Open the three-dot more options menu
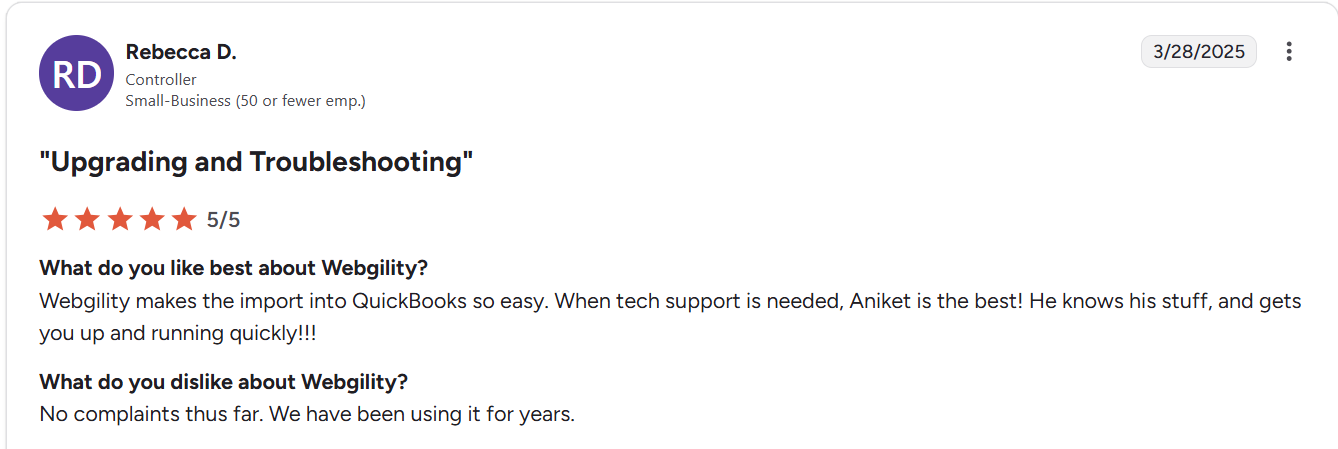This screenshot has width=1338, height=449. [1289, 52]
